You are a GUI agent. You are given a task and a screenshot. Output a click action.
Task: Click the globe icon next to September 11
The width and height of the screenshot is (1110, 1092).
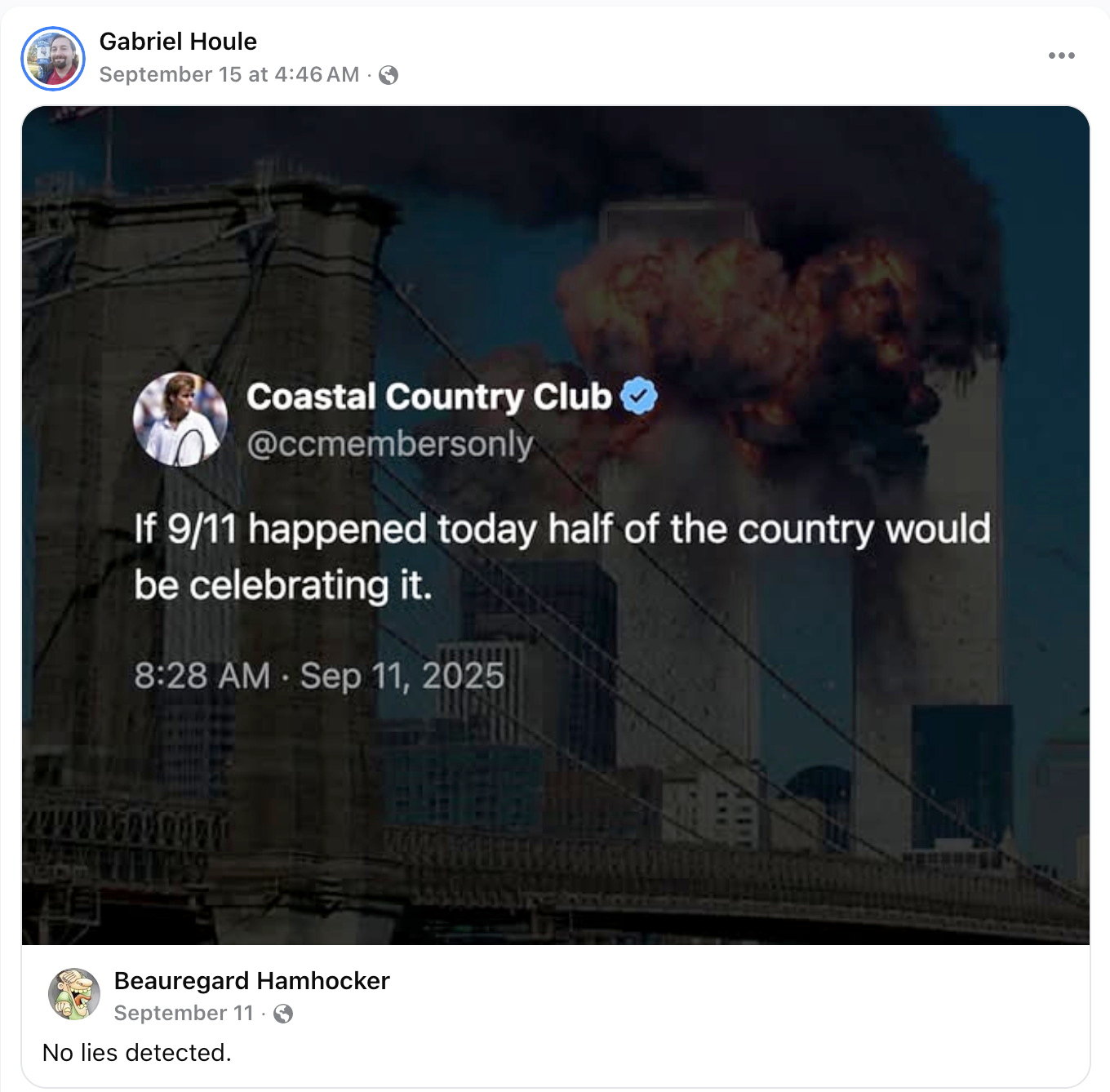[x=283, y=1014]
